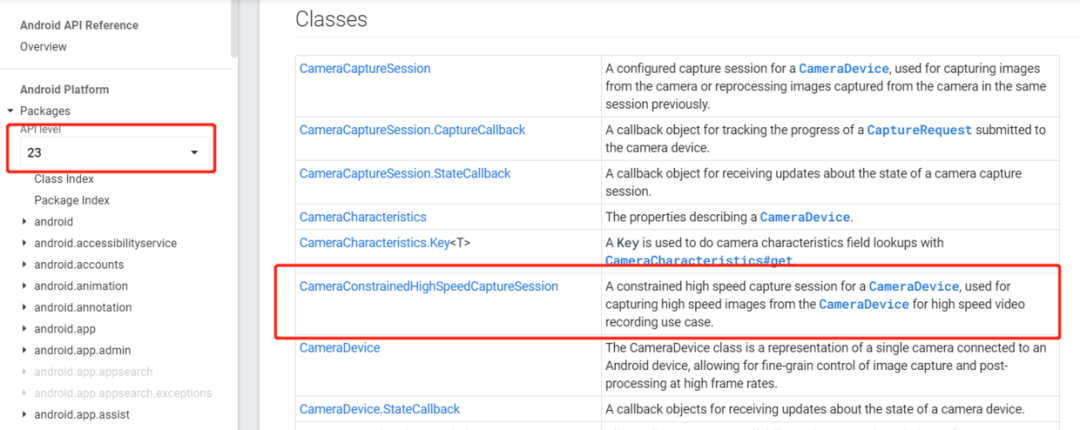Open Class Index in sidebar
Image resolution: width=1080 pixels, height=430 pixels.
click(64, 179)
